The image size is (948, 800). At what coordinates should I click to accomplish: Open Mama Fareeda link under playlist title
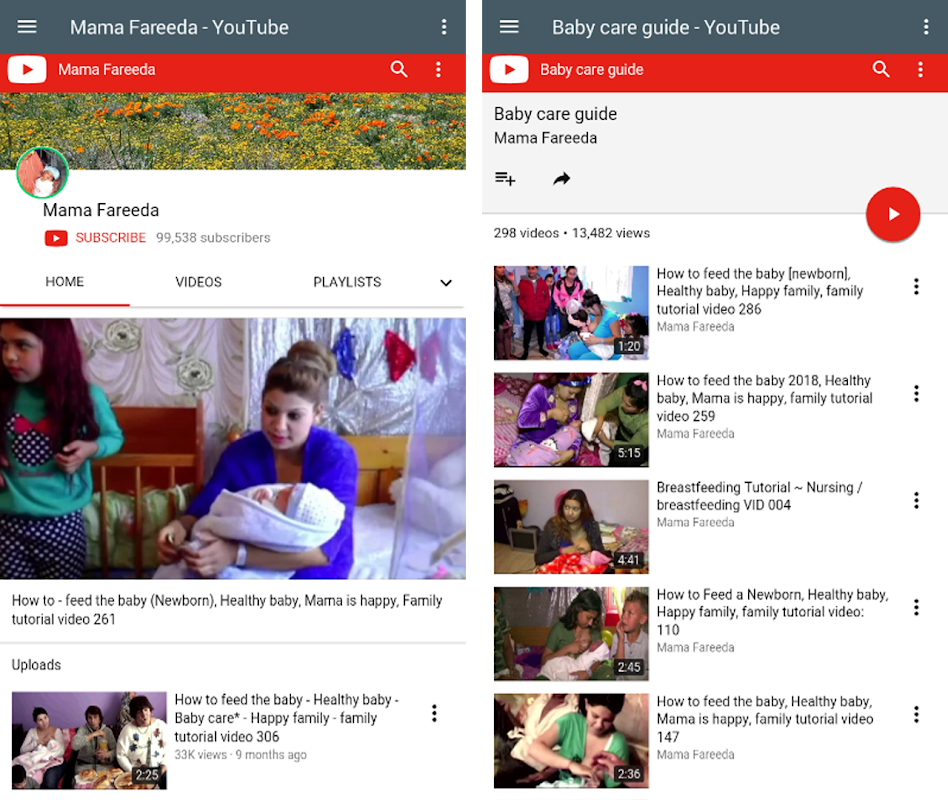545,138
